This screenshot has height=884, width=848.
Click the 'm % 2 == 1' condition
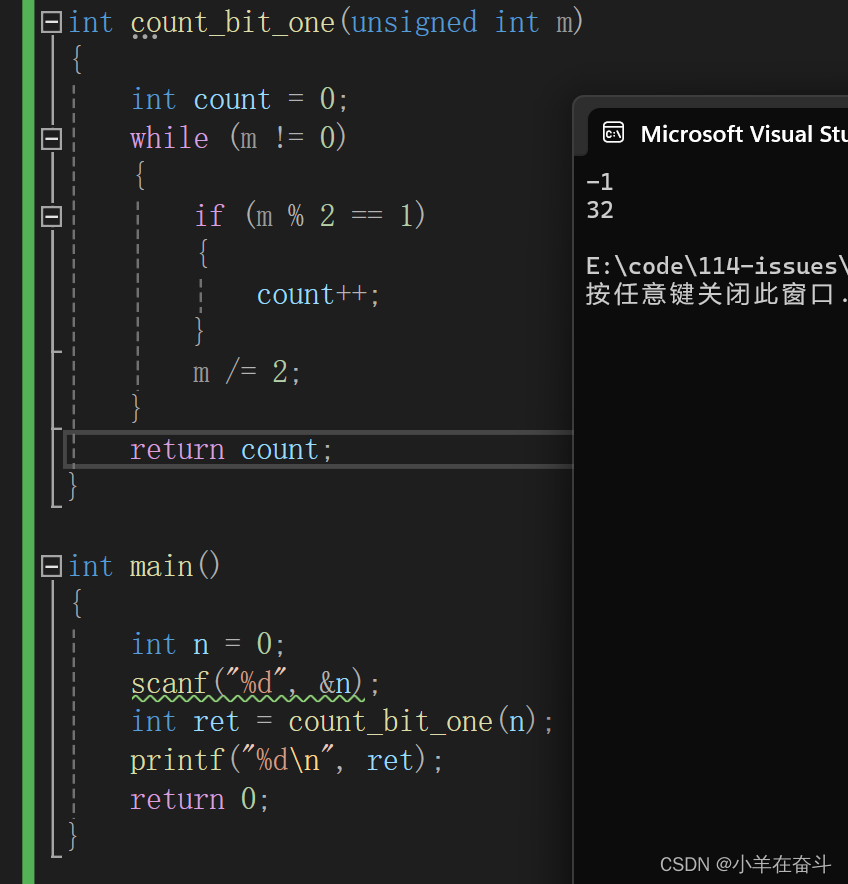335,216
